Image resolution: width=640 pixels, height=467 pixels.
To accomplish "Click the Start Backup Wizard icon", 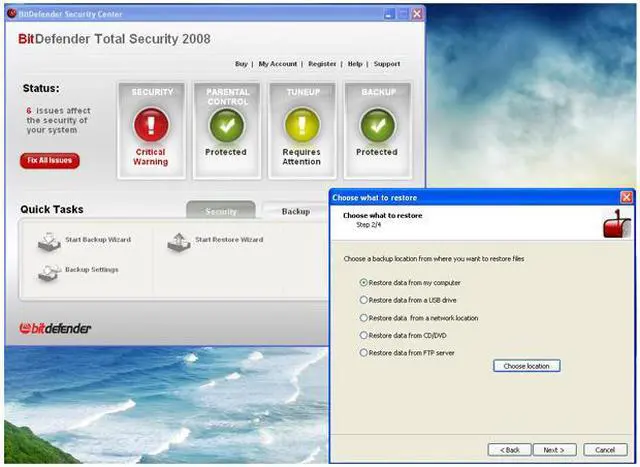I will (49, 241).
